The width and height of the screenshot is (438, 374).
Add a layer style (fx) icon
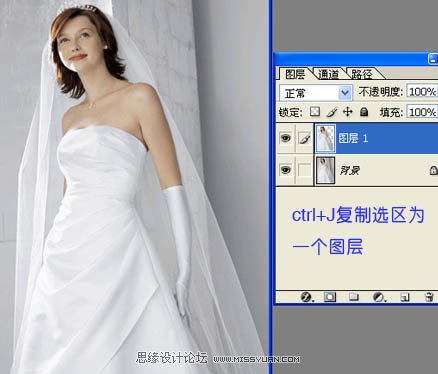pos(306,297)
